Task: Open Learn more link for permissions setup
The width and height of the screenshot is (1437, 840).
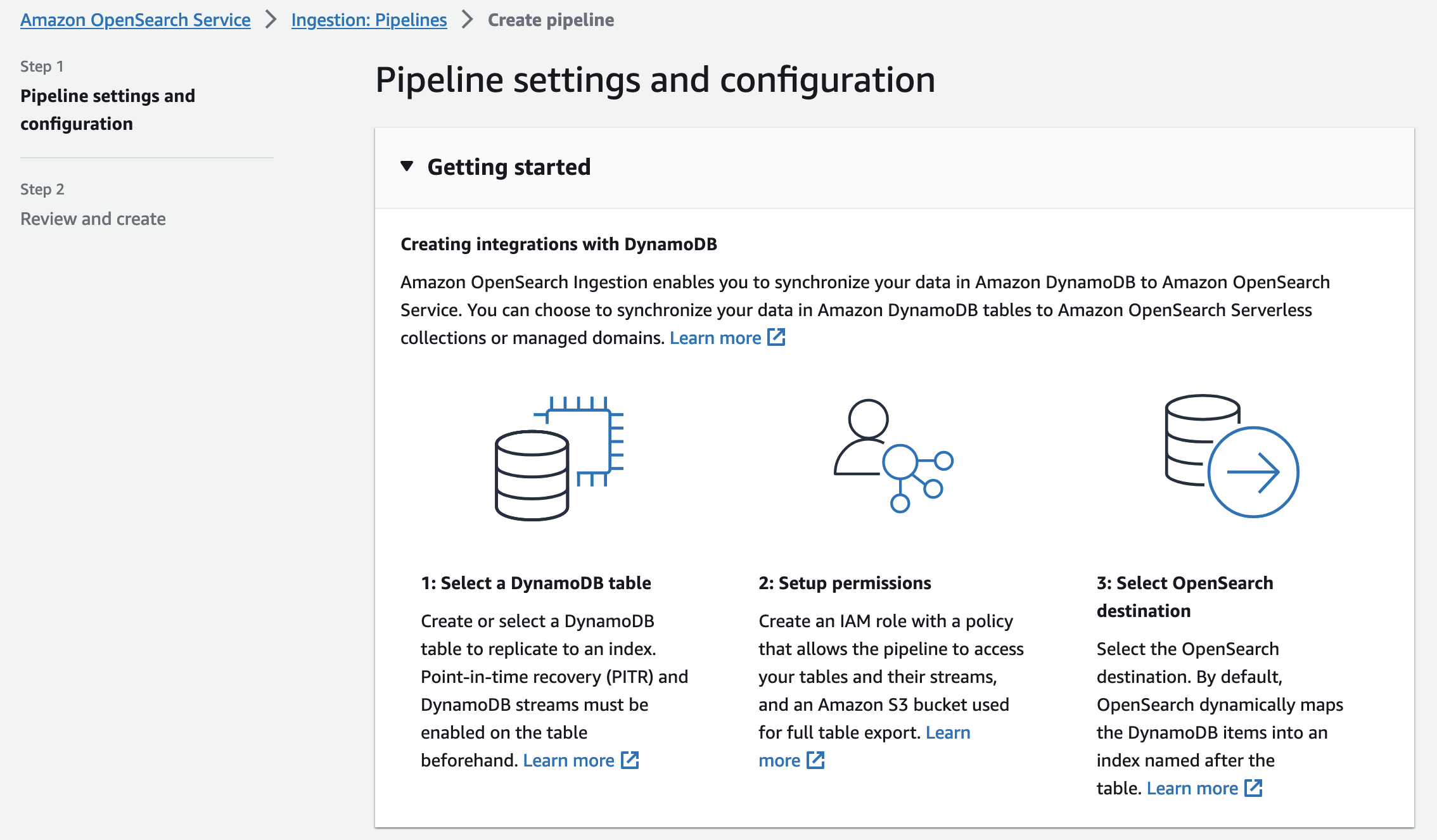Action: [947, 732]
